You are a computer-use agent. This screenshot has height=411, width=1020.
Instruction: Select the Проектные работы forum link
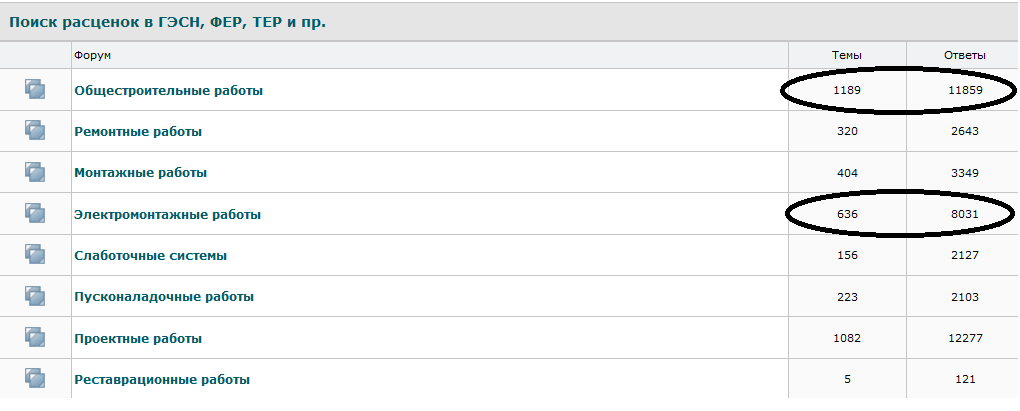pyautogui.click(x=138, y=339)
